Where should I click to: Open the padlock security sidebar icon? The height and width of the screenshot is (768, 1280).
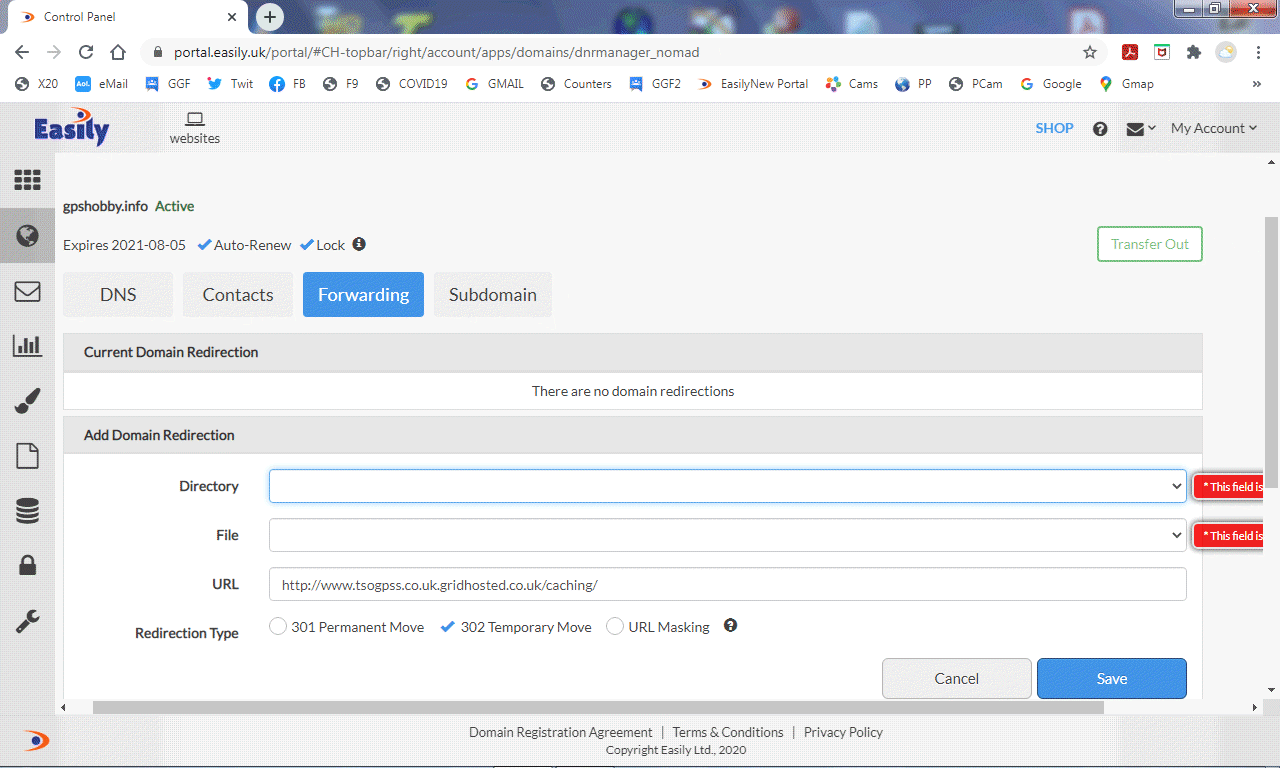click(x=27, y=566)
